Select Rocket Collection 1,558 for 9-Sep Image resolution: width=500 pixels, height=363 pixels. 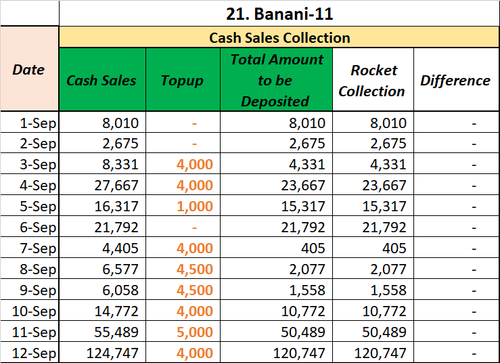click(373, 290)
